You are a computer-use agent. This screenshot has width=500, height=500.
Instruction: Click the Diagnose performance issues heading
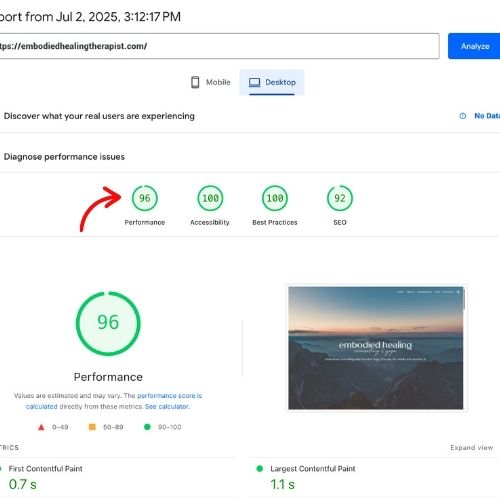(x=64, y=157)
